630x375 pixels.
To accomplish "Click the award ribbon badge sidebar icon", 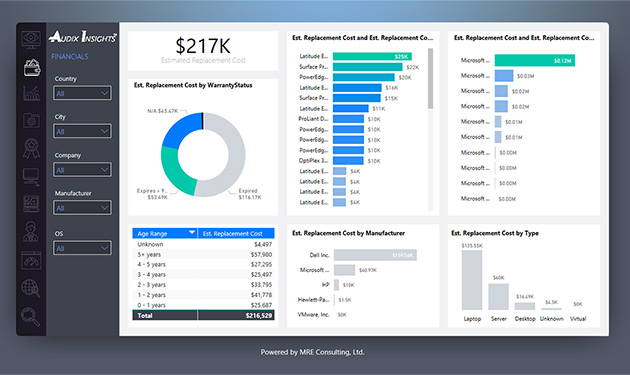I will click(31, 148).
